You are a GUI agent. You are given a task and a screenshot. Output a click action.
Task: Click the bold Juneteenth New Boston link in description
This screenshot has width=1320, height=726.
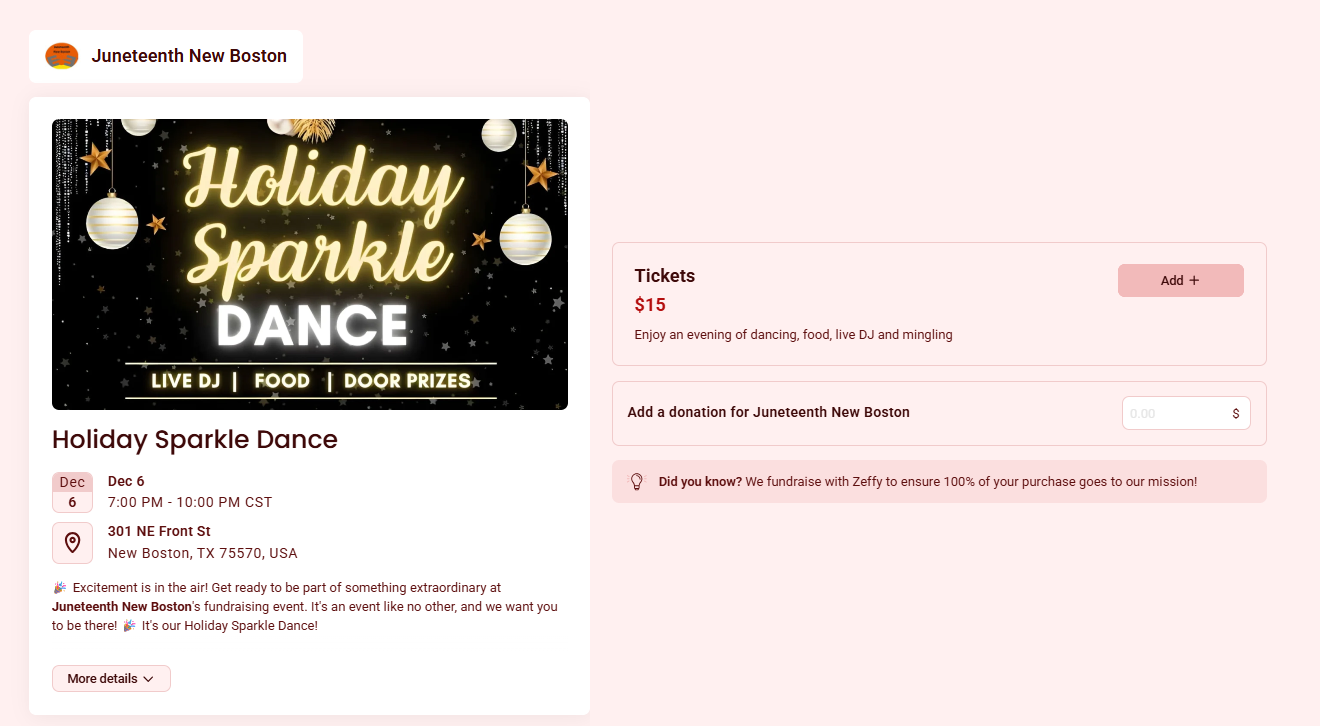point(121,606)
